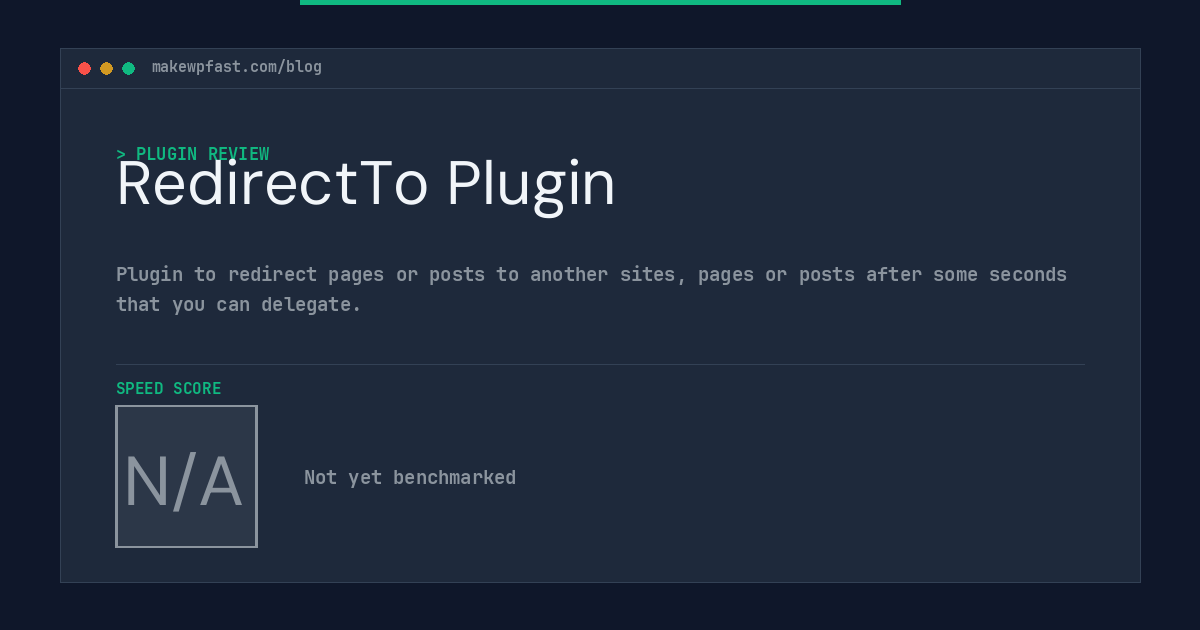Viewport: 1200px width, 630px height.
Task: Click the "SPEED SCORE" label
Action: point(169,388)
